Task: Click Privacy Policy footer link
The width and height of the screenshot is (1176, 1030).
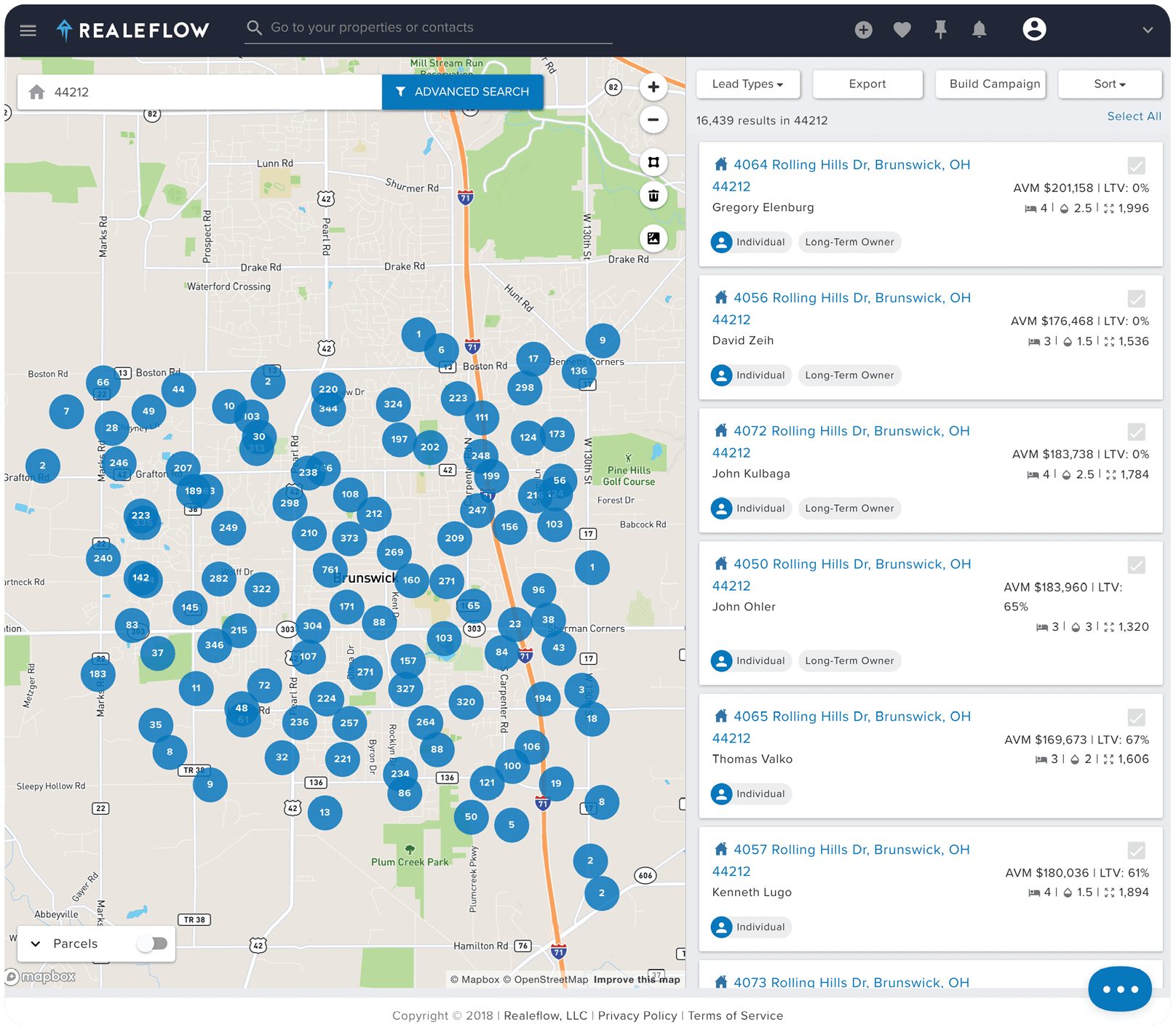Action: pos(637,1015)
